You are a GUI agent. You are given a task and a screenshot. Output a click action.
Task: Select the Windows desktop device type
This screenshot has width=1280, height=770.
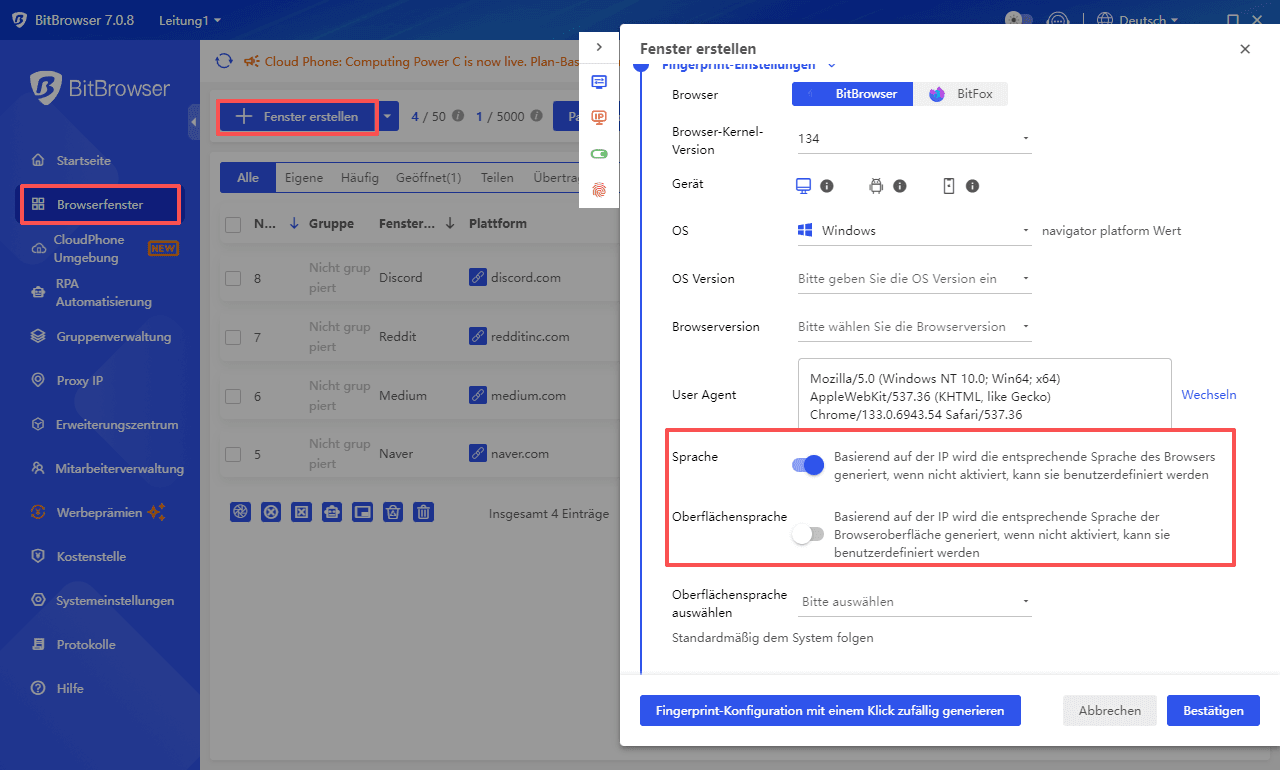806,185
